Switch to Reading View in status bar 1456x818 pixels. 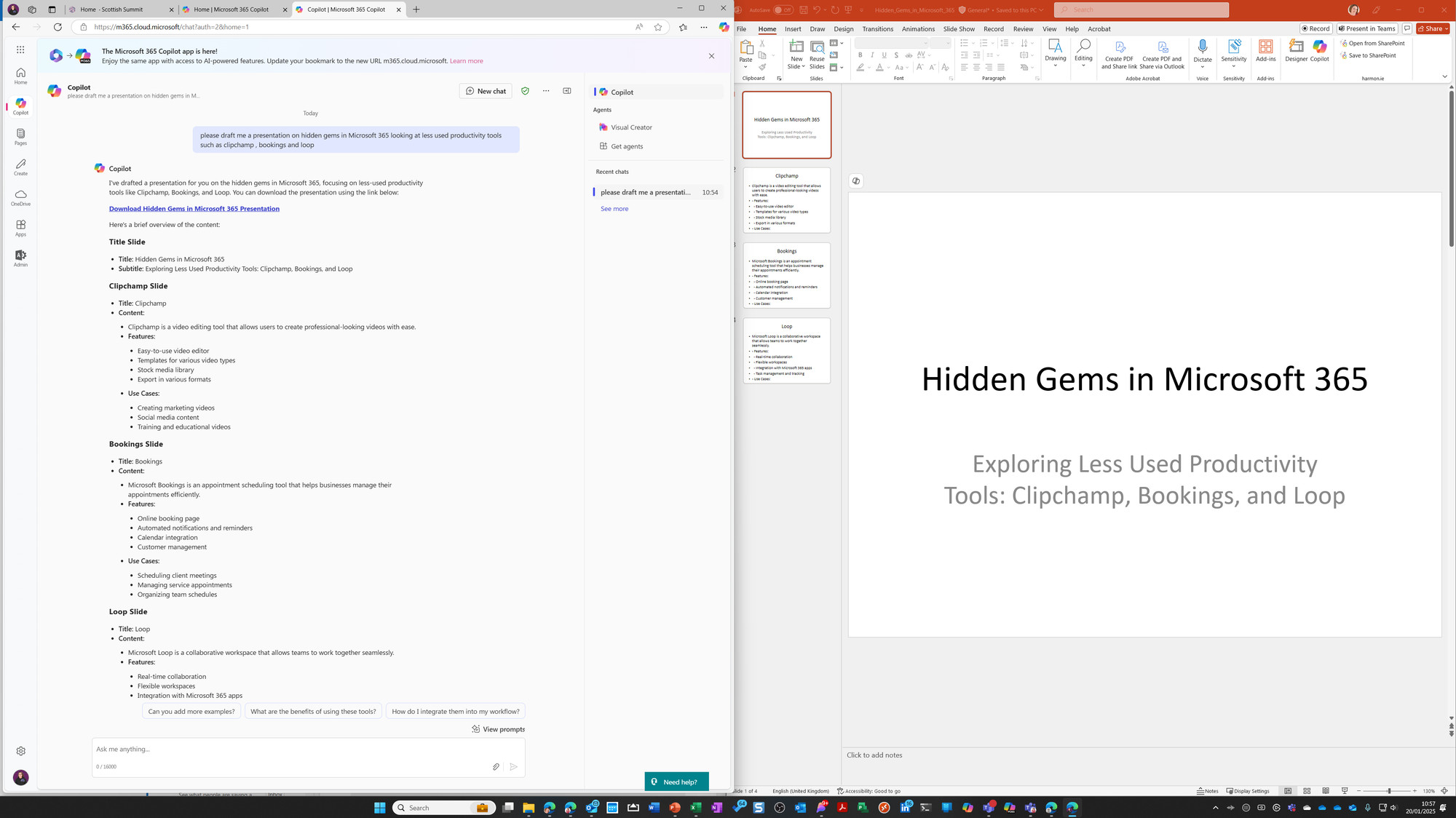pos(1326,791)
